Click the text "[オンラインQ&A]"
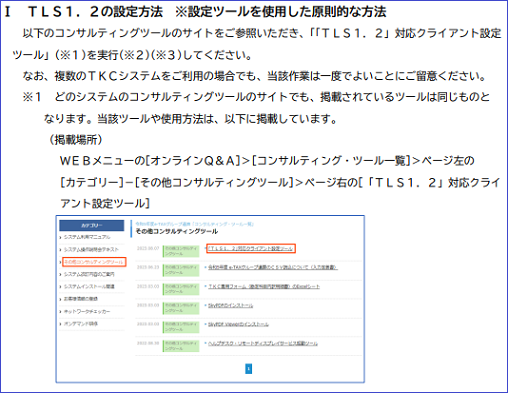 point(193,161)
